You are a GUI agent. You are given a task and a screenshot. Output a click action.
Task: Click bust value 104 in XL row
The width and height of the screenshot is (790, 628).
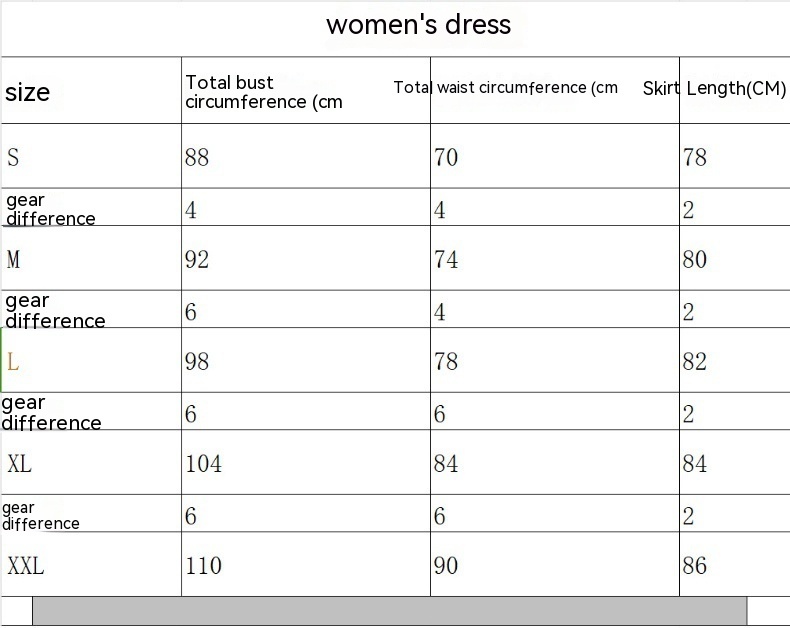click(x=203, y=464)
